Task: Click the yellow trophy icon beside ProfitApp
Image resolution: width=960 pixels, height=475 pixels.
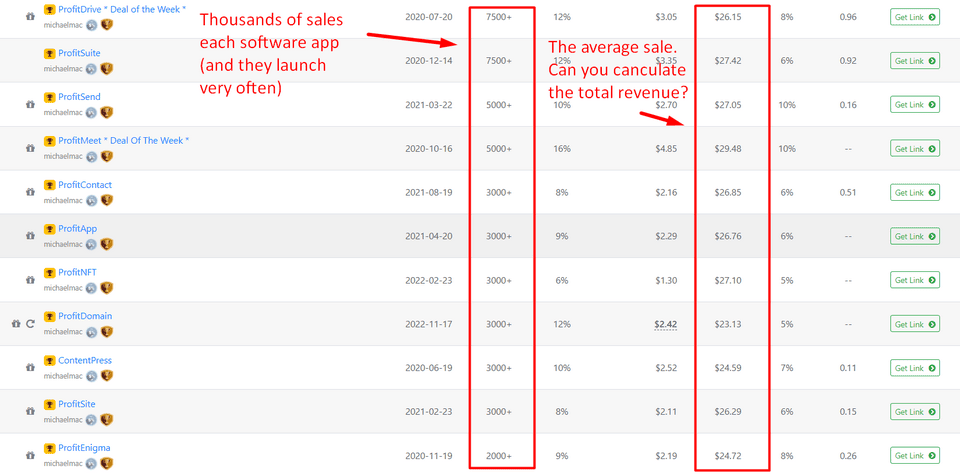Action: [50, 229]
